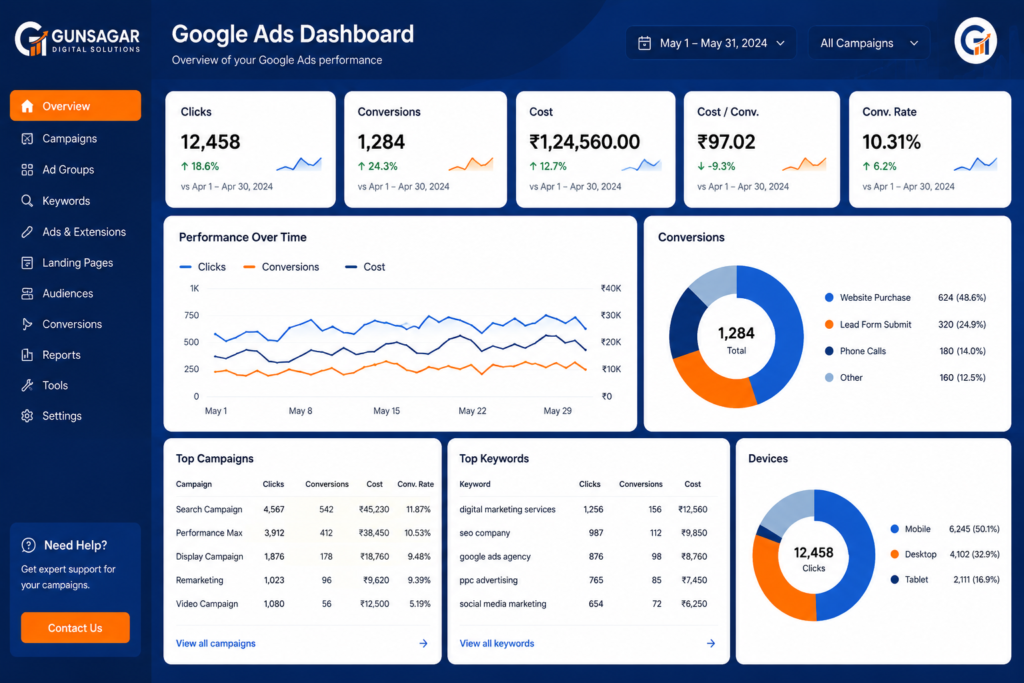
Task: Click the Clicks column header in Top Campaigns
Action: [273, 484]
